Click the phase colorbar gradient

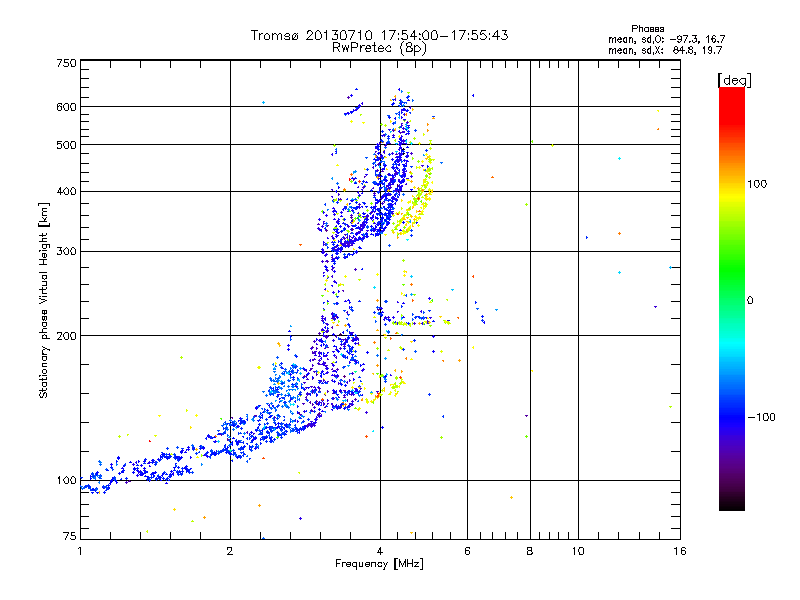tap(732, 299)
